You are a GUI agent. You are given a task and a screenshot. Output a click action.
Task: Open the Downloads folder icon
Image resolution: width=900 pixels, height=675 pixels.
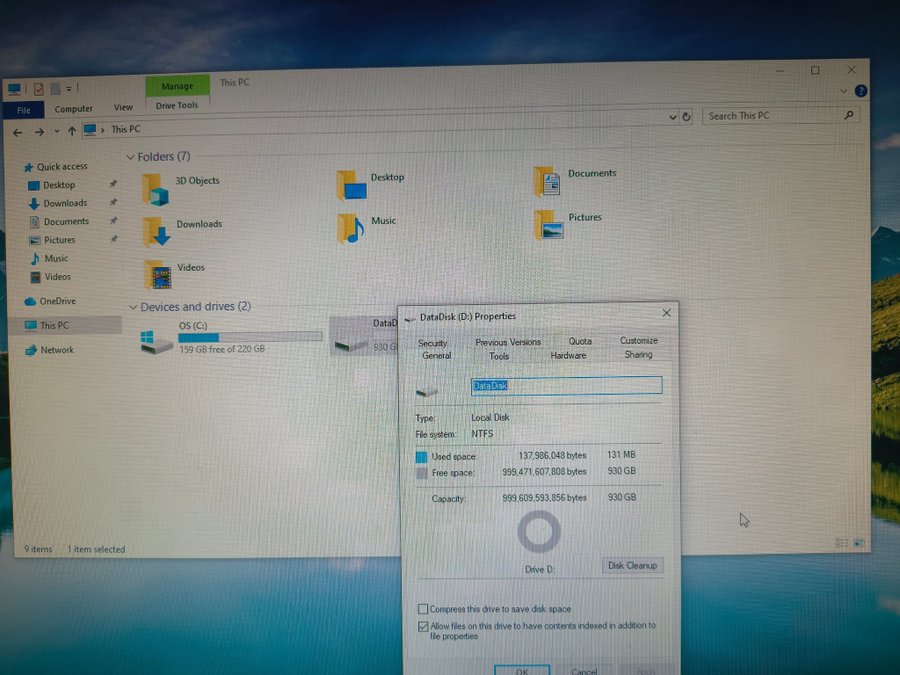pos(155,231)
